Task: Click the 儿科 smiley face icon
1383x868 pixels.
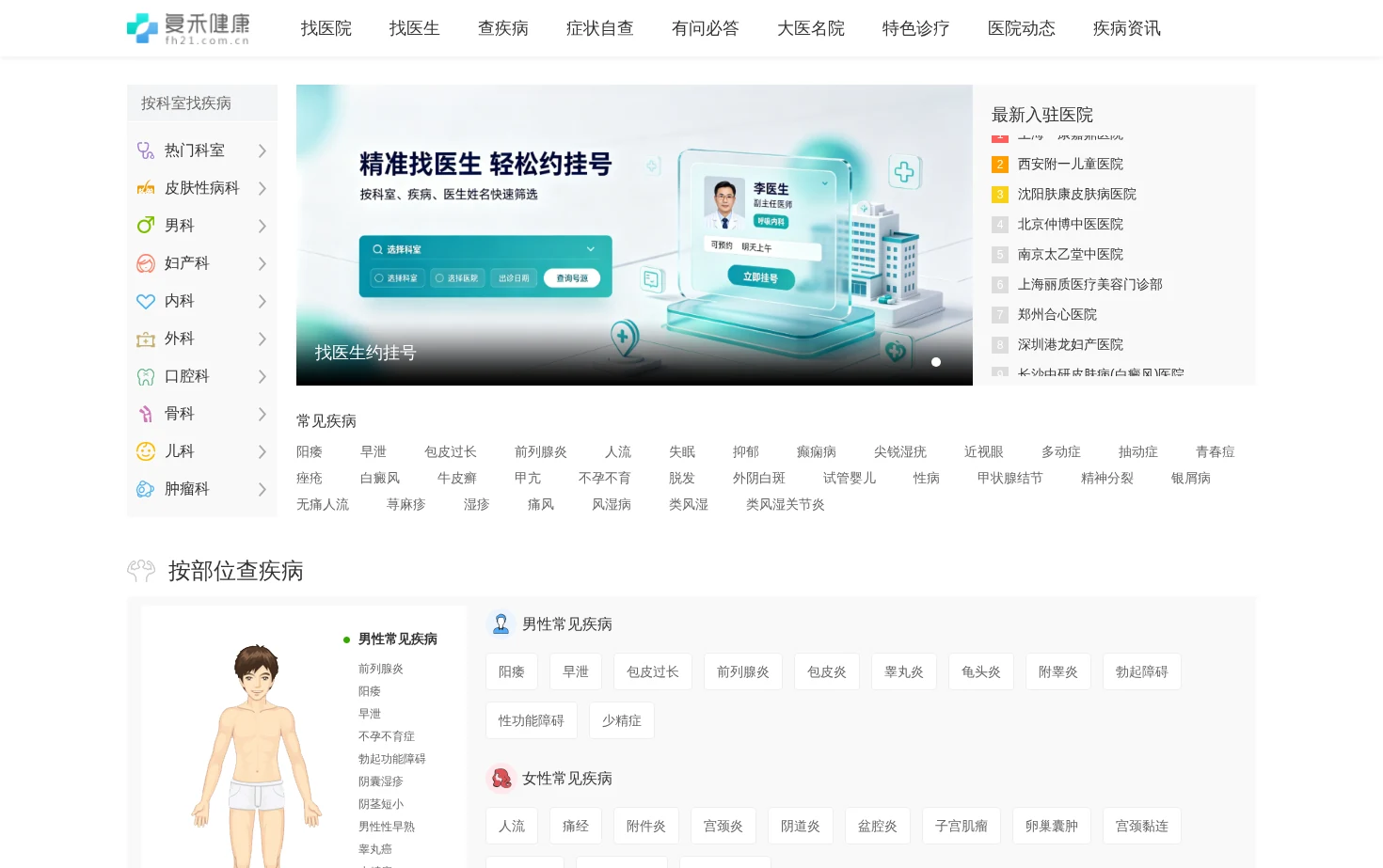Action: 146,451
